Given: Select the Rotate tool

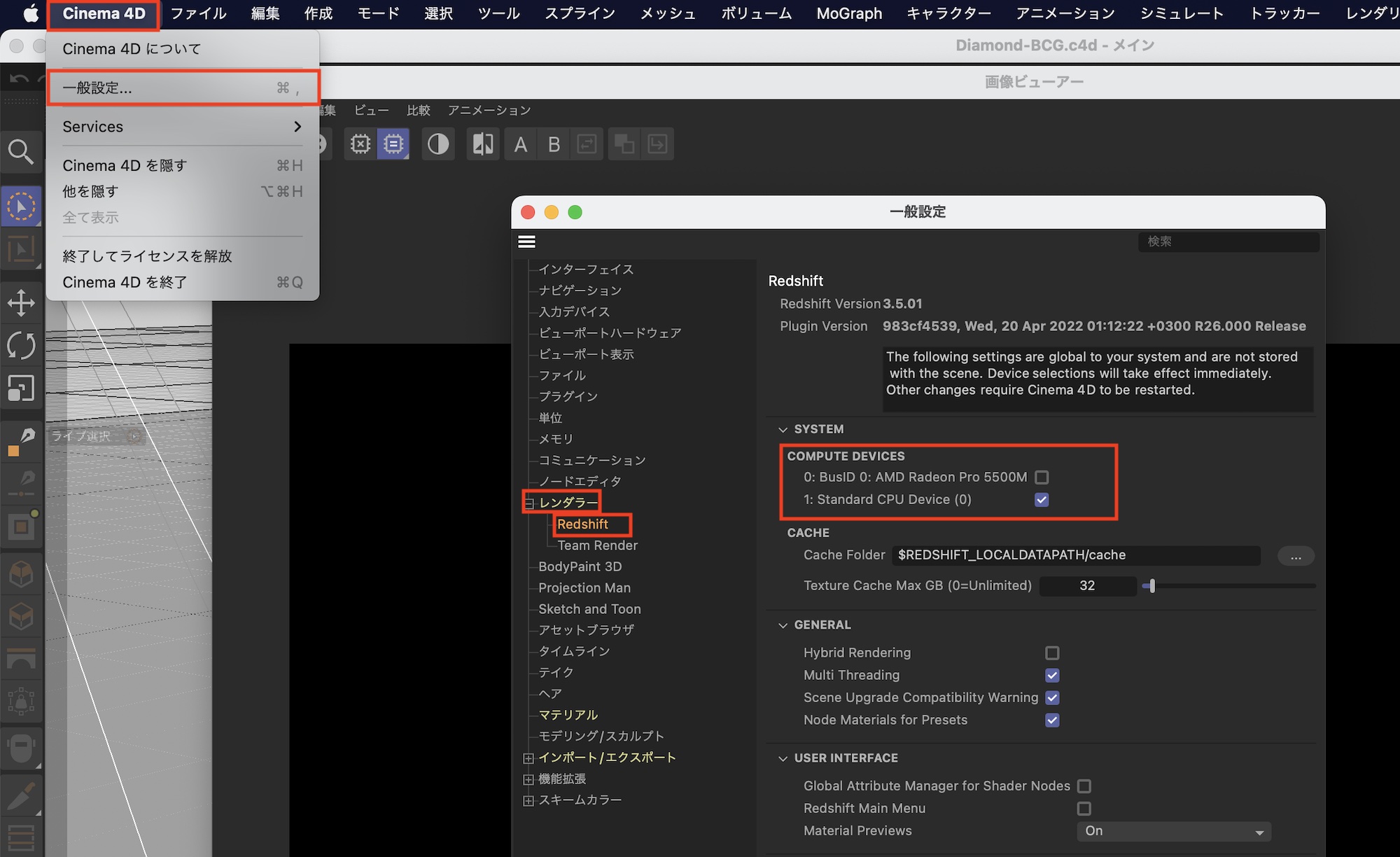Looking at the screenshot, I should 22,345.
